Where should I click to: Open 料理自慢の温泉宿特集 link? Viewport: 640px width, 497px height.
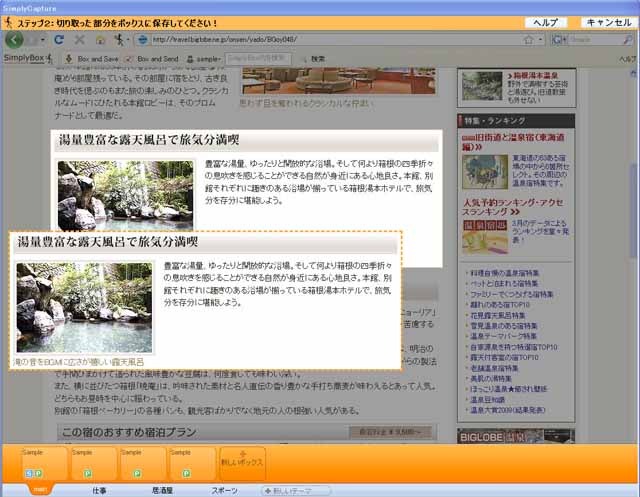504,273
